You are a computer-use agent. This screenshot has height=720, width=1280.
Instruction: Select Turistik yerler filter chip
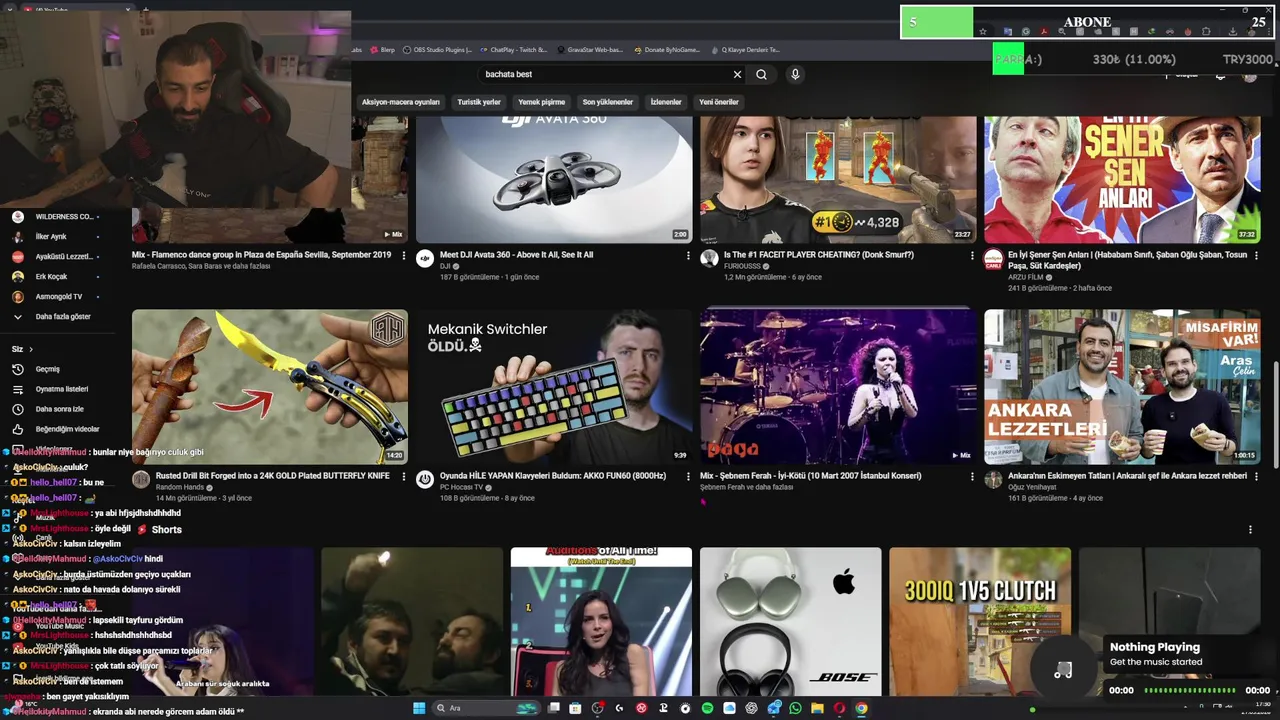click(x=479, y=102)
